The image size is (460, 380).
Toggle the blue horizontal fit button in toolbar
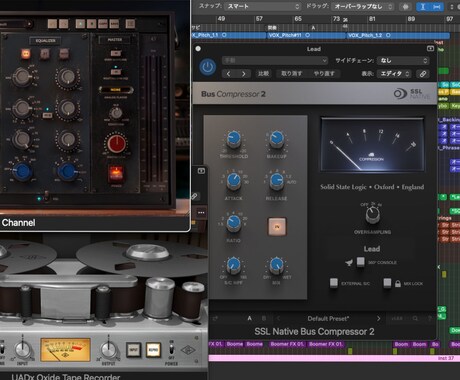pyautogui.click(x=437, y=7)
